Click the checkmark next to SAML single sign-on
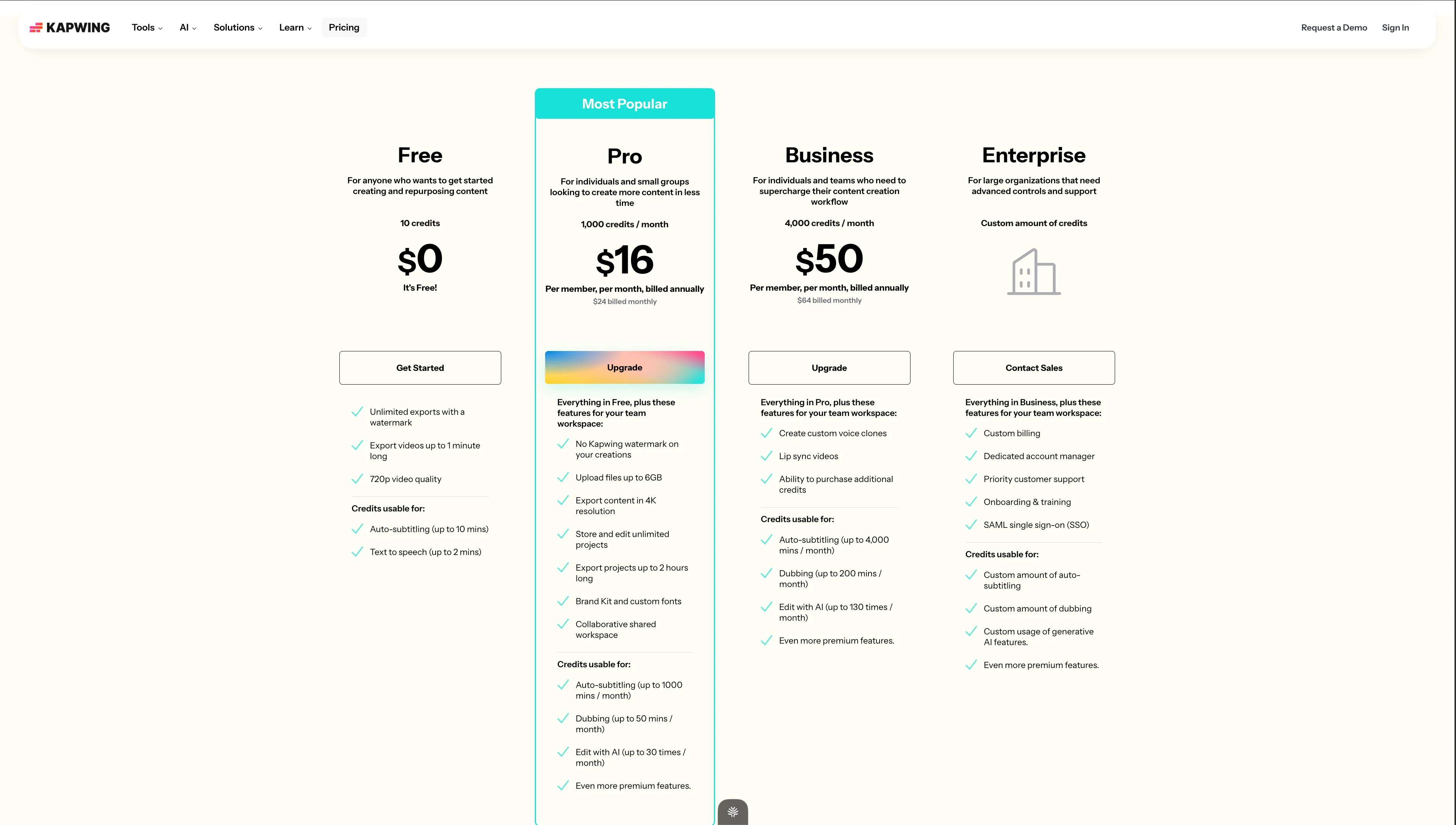This screenshot has width=1456, height=825. pos(971,525)
